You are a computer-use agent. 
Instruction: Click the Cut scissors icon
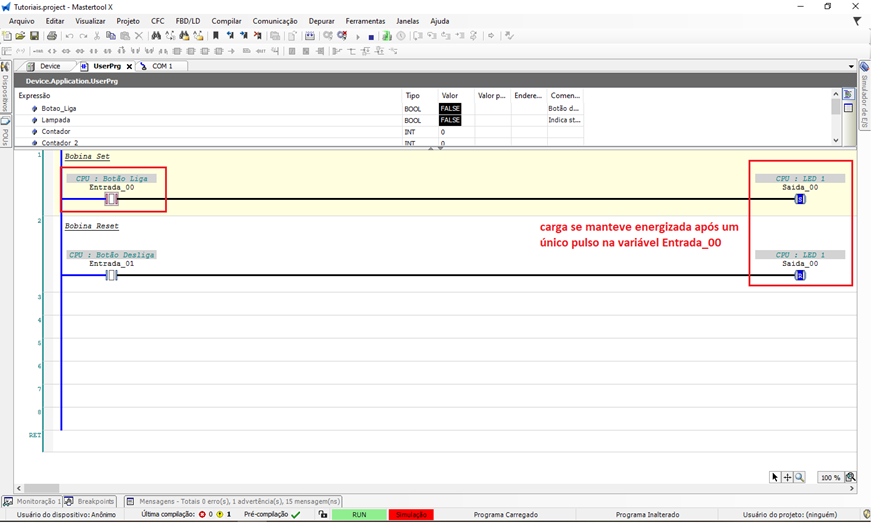96,36
